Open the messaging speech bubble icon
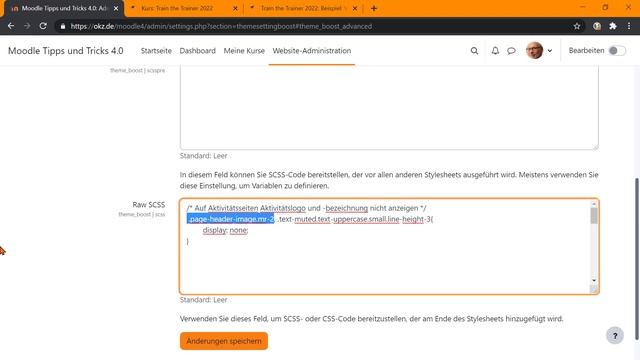Screen dimensions: 640x360 click(x=511, y=51)
